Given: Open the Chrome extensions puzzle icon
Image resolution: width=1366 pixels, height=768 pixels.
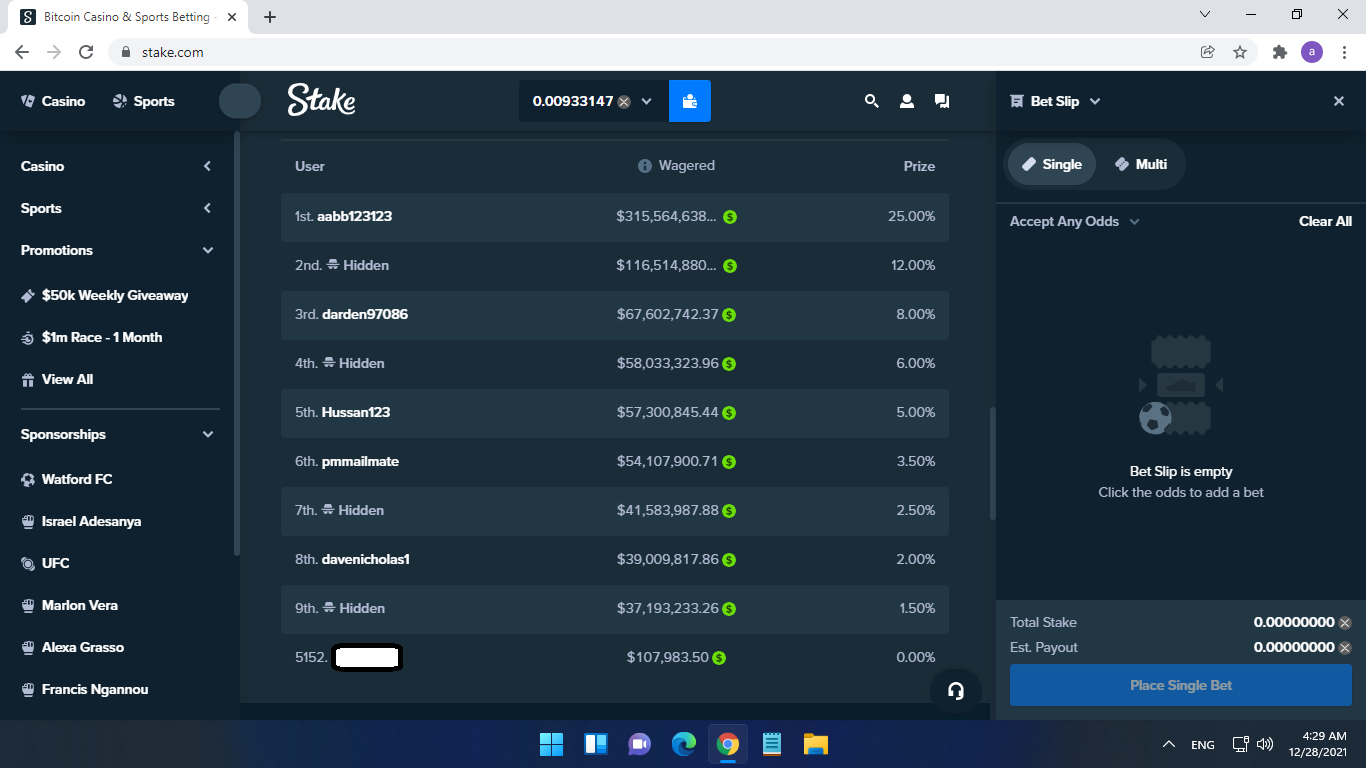Looking at the screenshot, I should (x=1279, y=52).
